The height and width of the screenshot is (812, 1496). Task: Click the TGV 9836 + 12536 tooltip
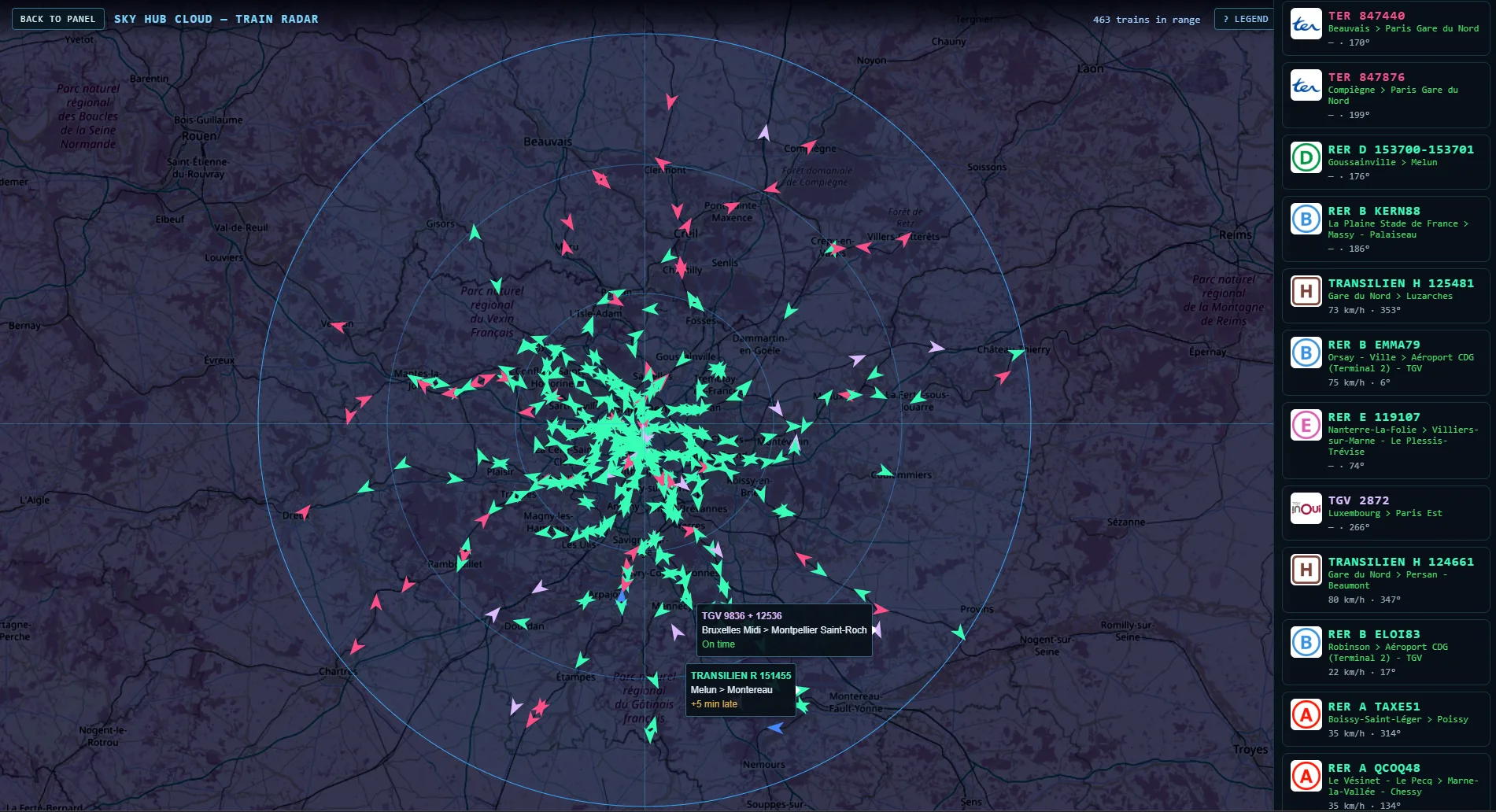tap(785, 629)
